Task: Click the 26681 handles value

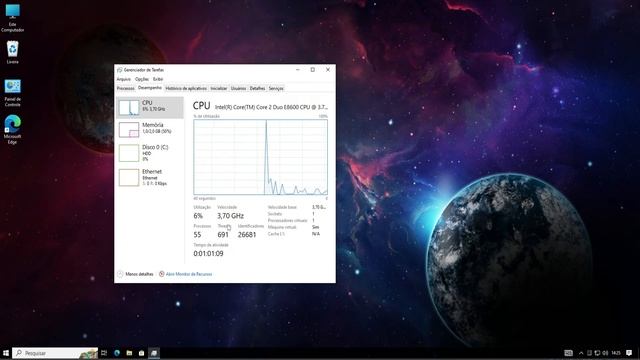Action: (247, 235)
